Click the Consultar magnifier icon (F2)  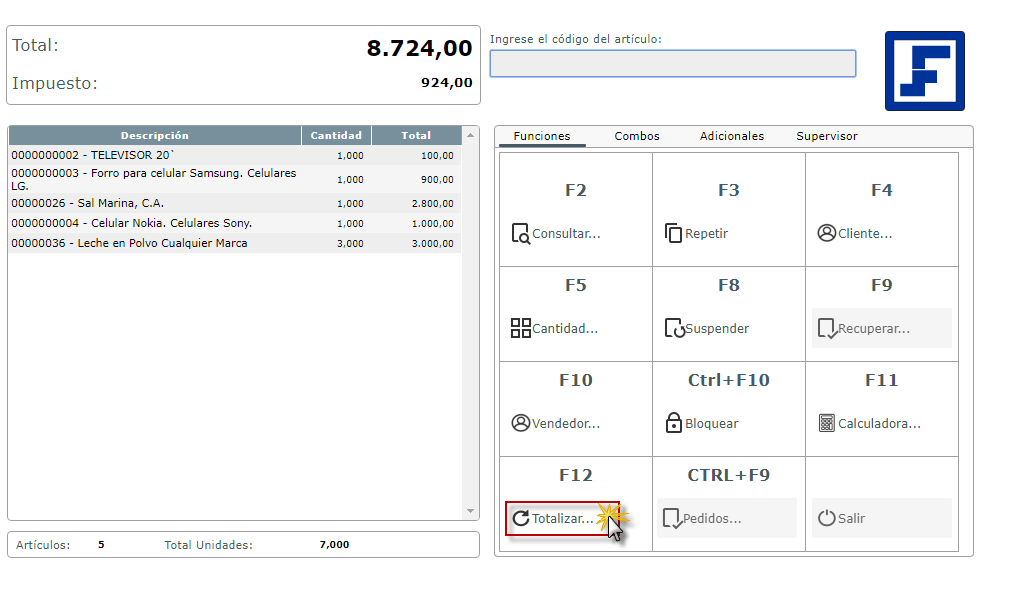click(x=520, y=234)
